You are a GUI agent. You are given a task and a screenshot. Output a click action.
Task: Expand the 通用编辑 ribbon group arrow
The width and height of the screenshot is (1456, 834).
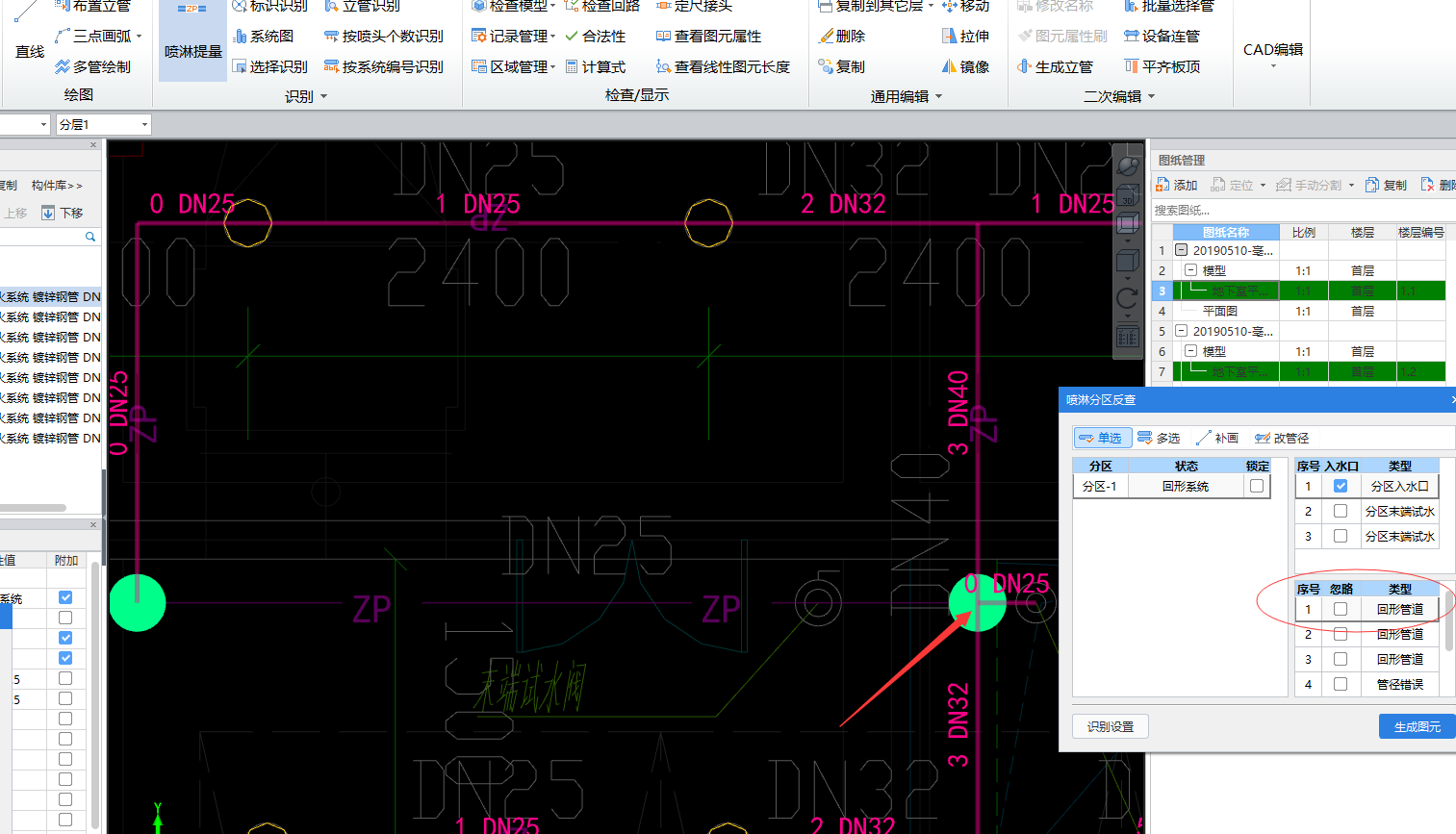click(x=938, y=96)
